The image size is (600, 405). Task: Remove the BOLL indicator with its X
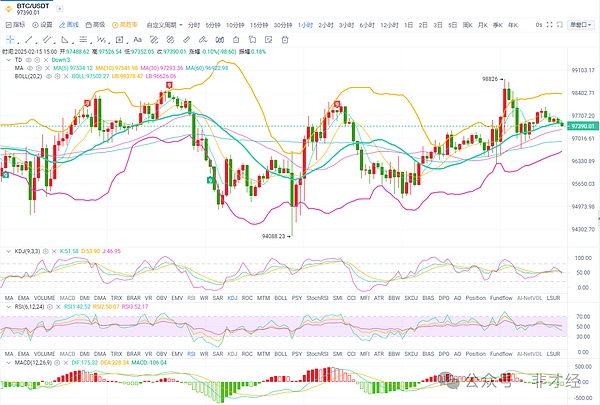tap(66, 77)
